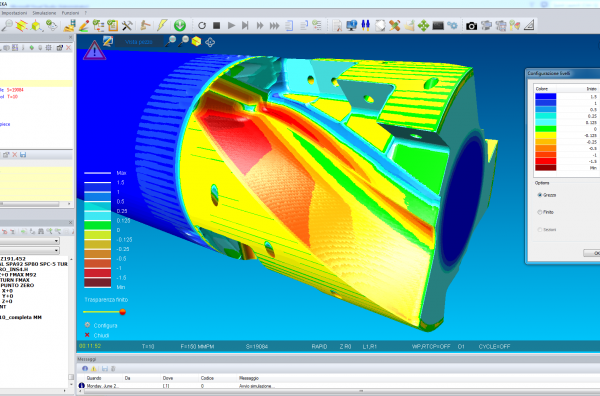The width and height of the screenshot is (600, 396).
Task: Click the yellow lightning bolt icon
Action: click(x=162, y=26)
